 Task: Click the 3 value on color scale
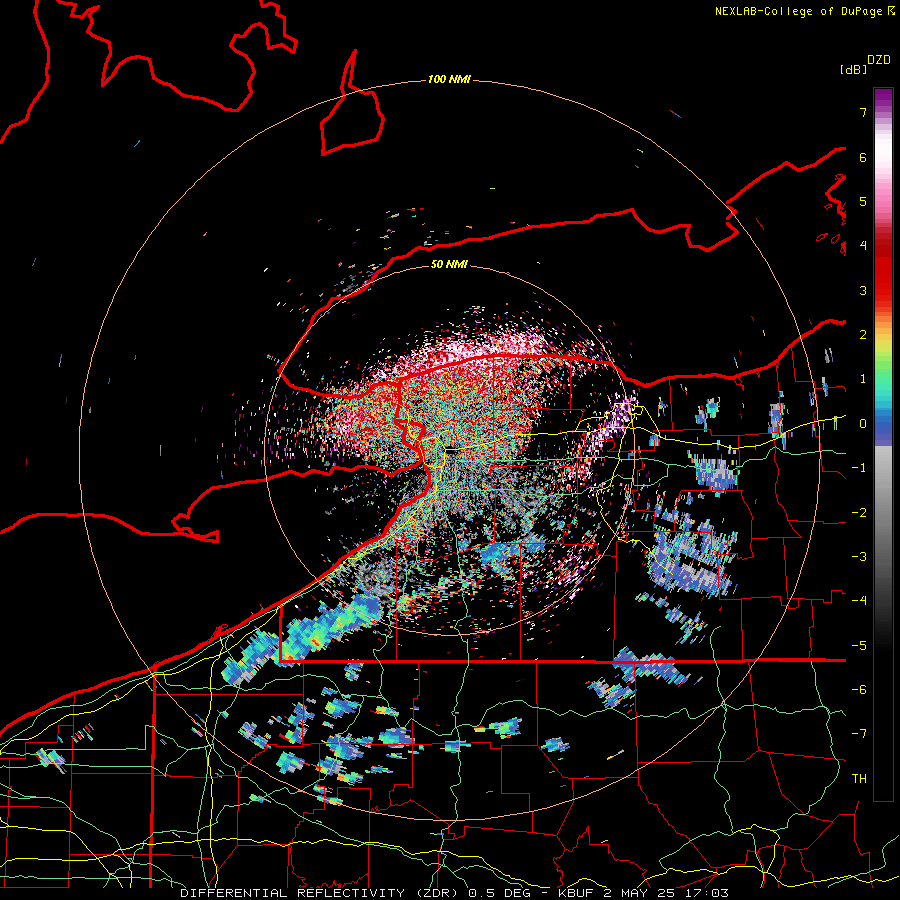[863, 290]
